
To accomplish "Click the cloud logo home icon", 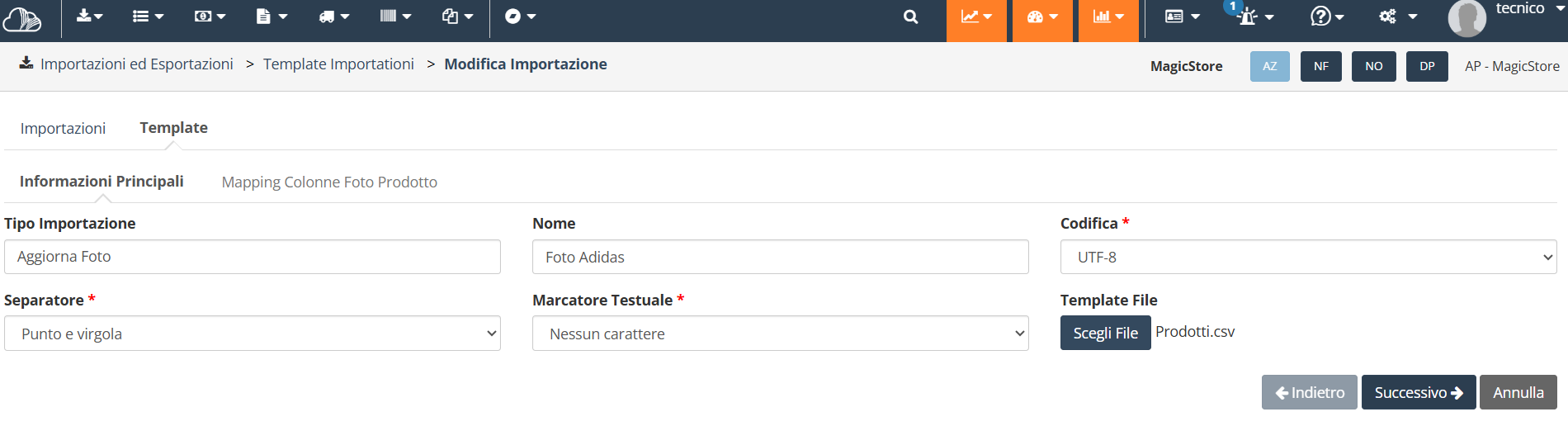I will coord(22,18).
